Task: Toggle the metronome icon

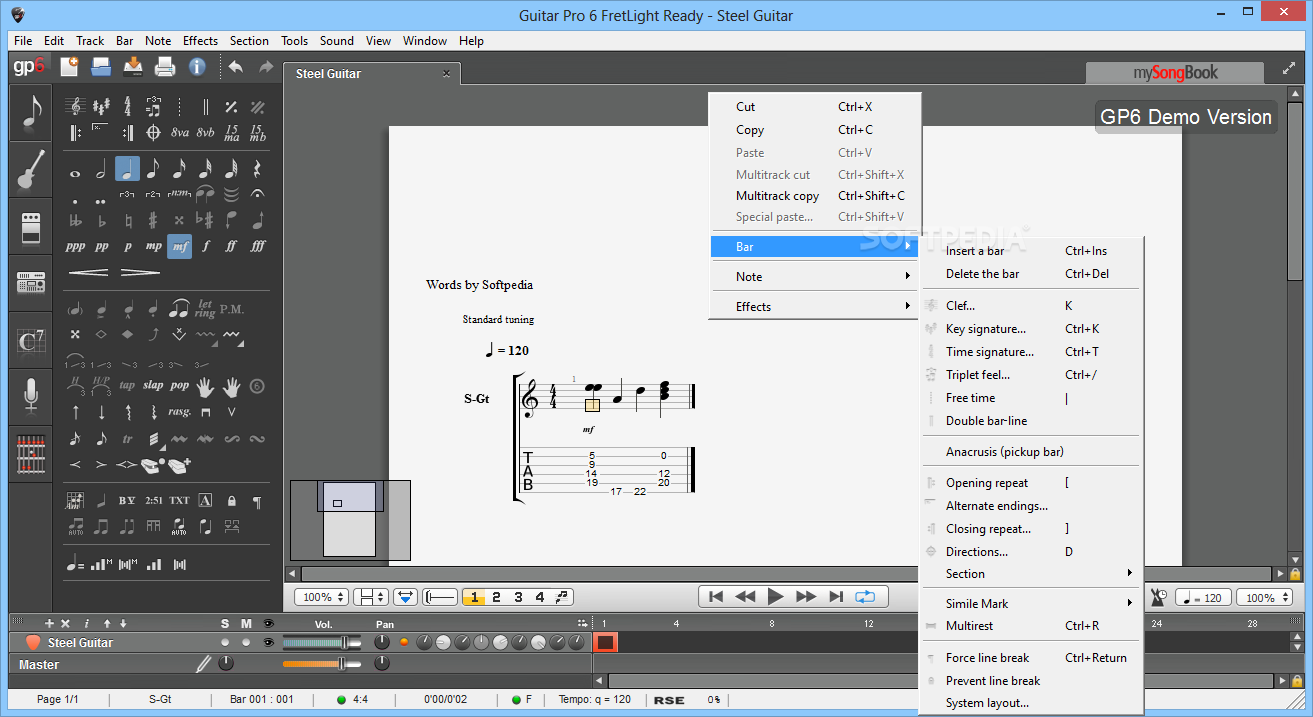Action: 1158,597
